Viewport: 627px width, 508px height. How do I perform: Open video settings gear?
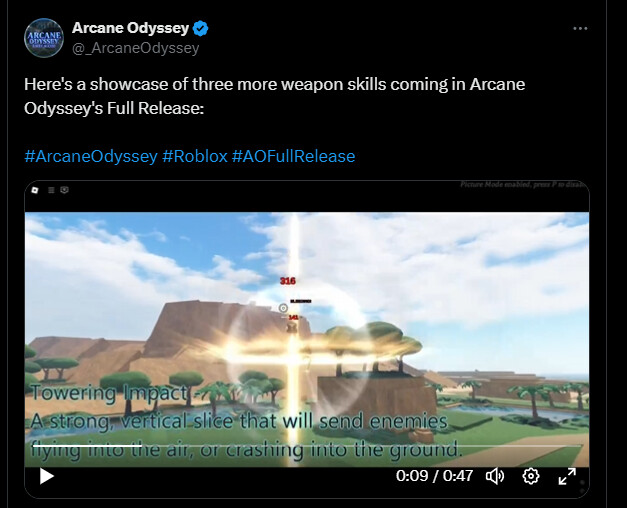pos(531,476)
